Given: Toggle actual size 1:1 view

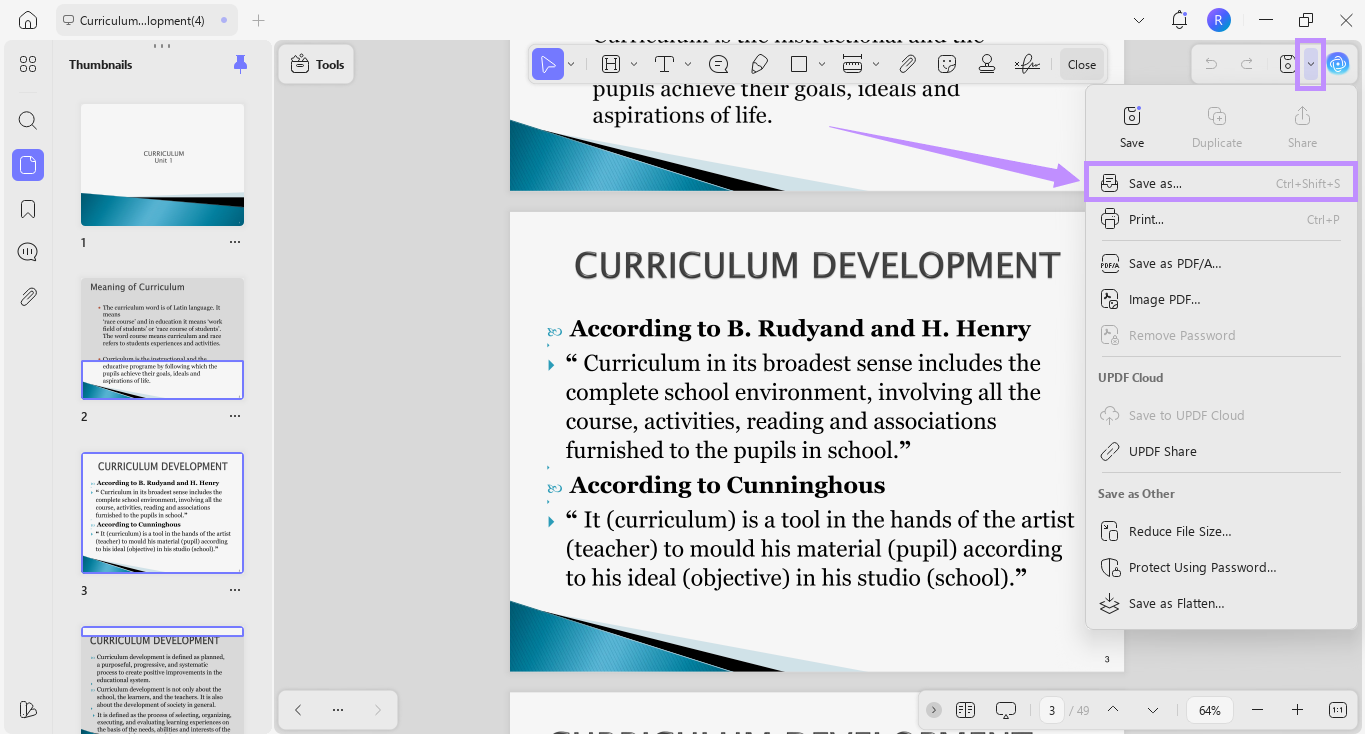Looking at the screenshot, I should (1338, 710).
